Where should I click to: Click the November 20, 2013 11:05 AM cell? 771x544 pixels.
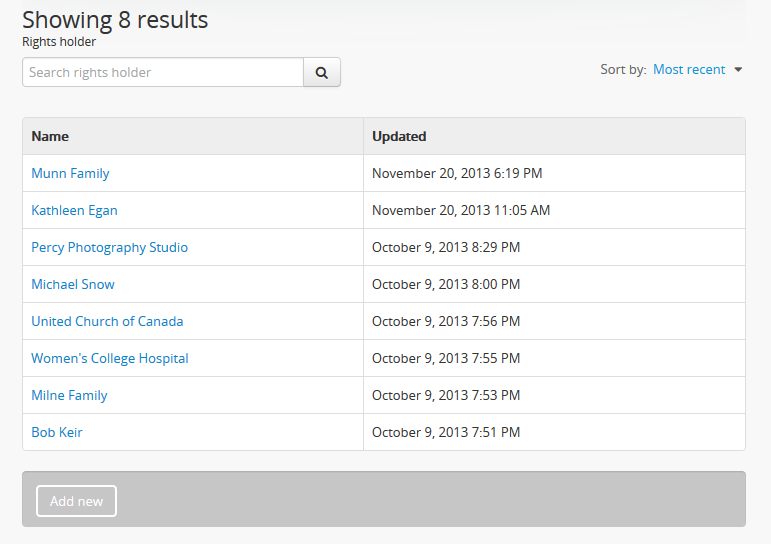pos(461,210)
